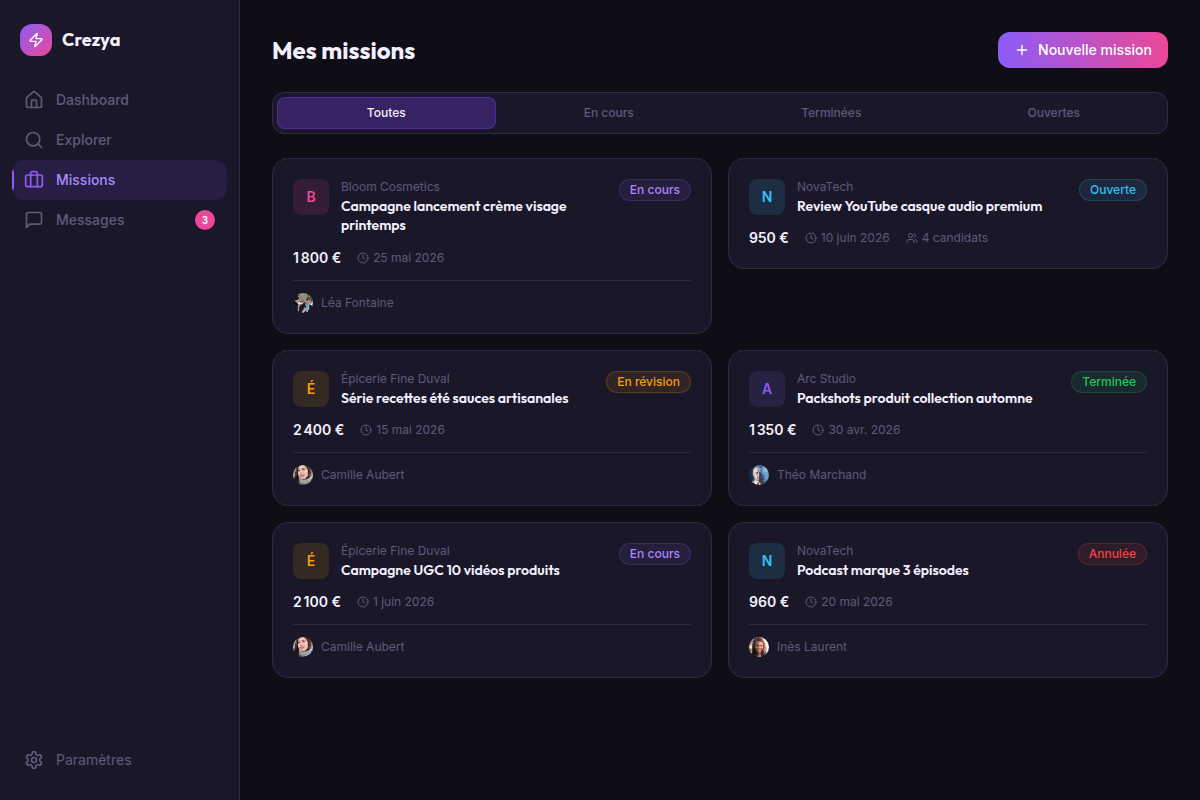This screenshot has width=1200, height=800.
Task: Click Camille Aubert's avatar on recettes card
Action: coord(303,475)
